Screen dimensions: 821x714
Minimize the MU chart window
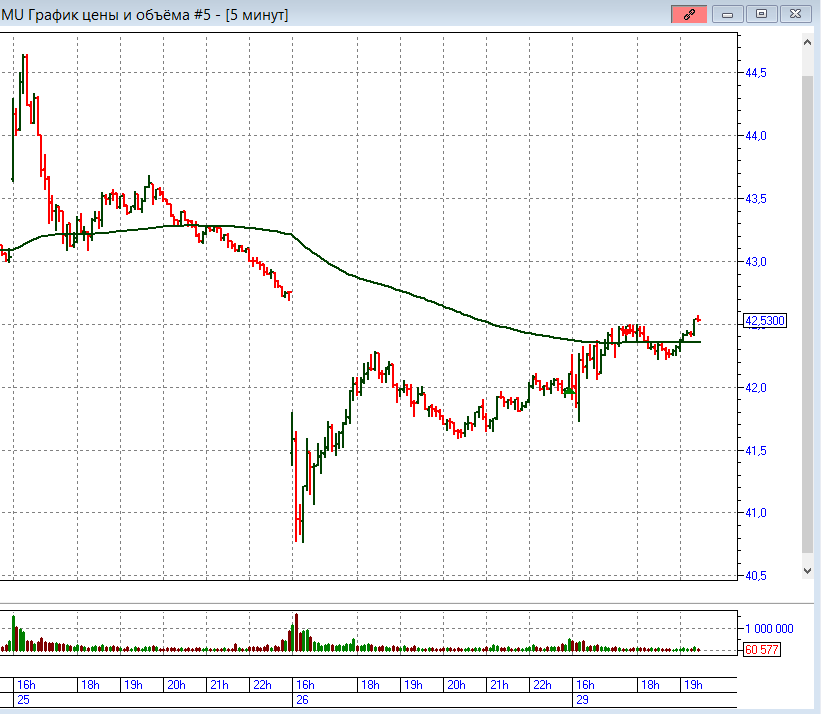tap(728, 14)
